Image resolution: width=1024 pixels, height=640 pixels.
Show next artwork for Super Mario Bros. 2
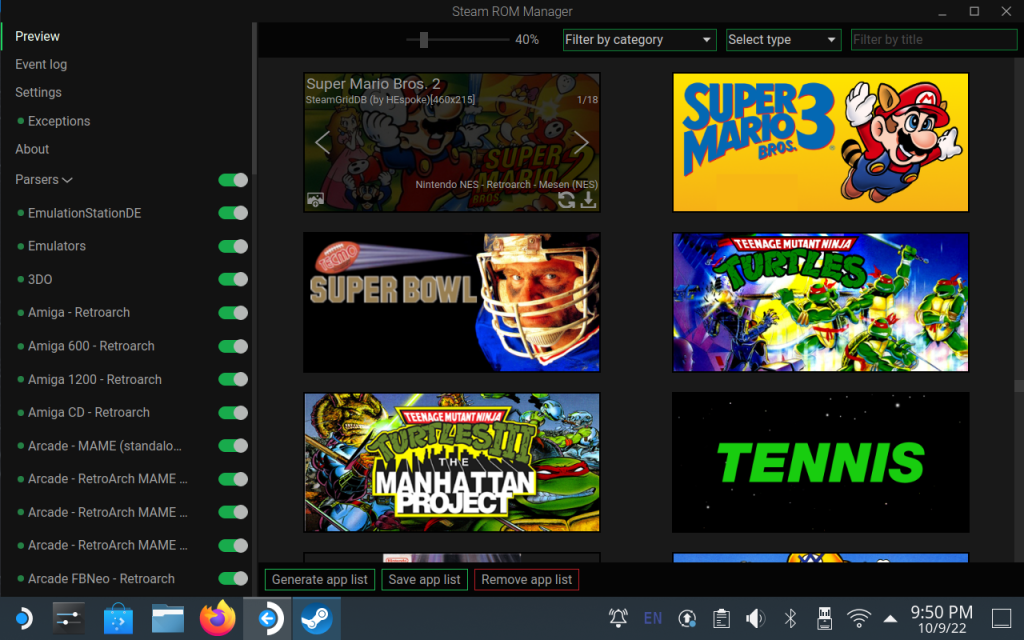[x=581, y=142]
